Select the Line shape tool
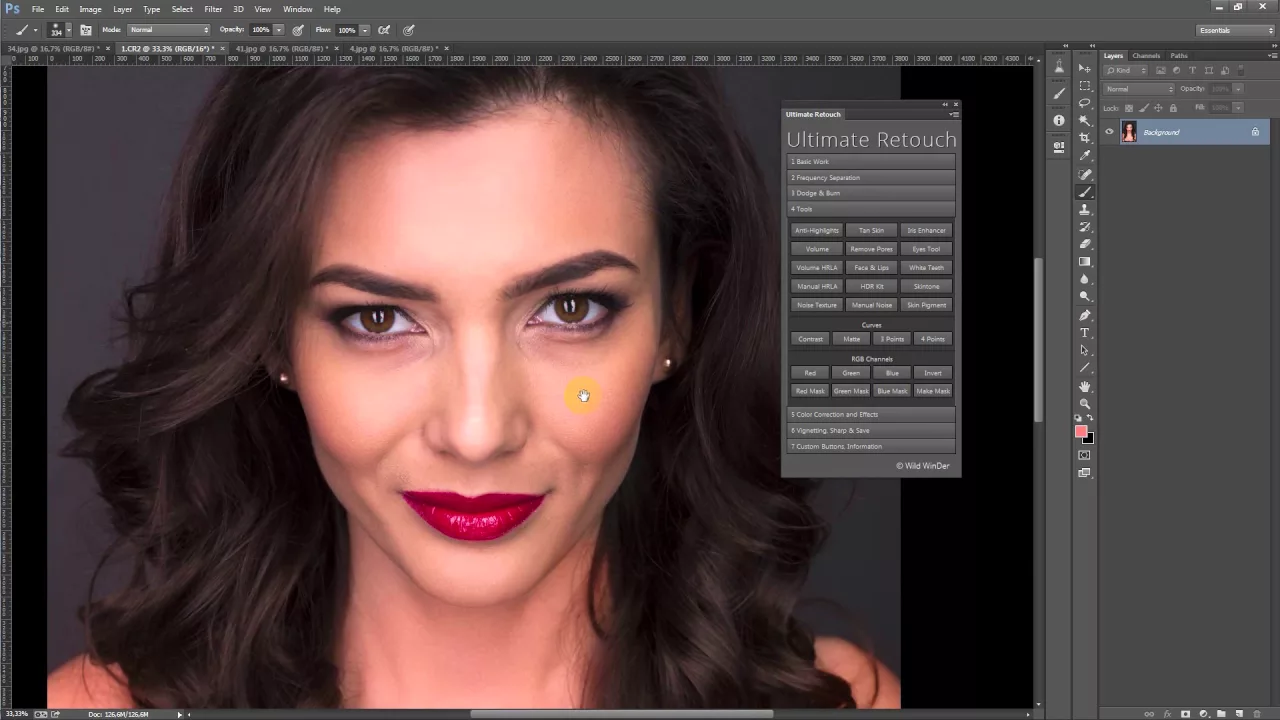 click(1085, 368)
